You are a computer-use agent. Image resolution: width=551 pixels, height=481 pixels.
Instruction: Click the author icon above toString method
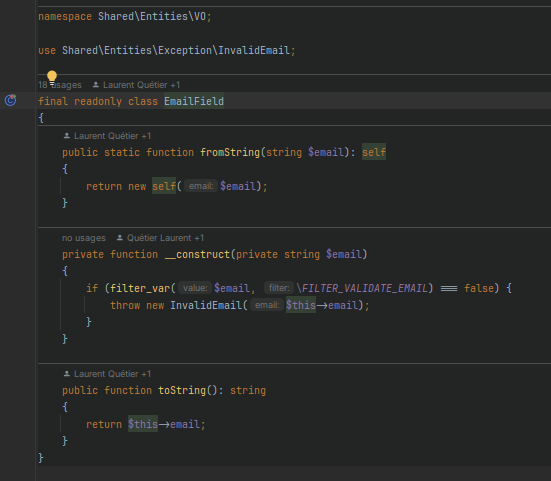67,374
